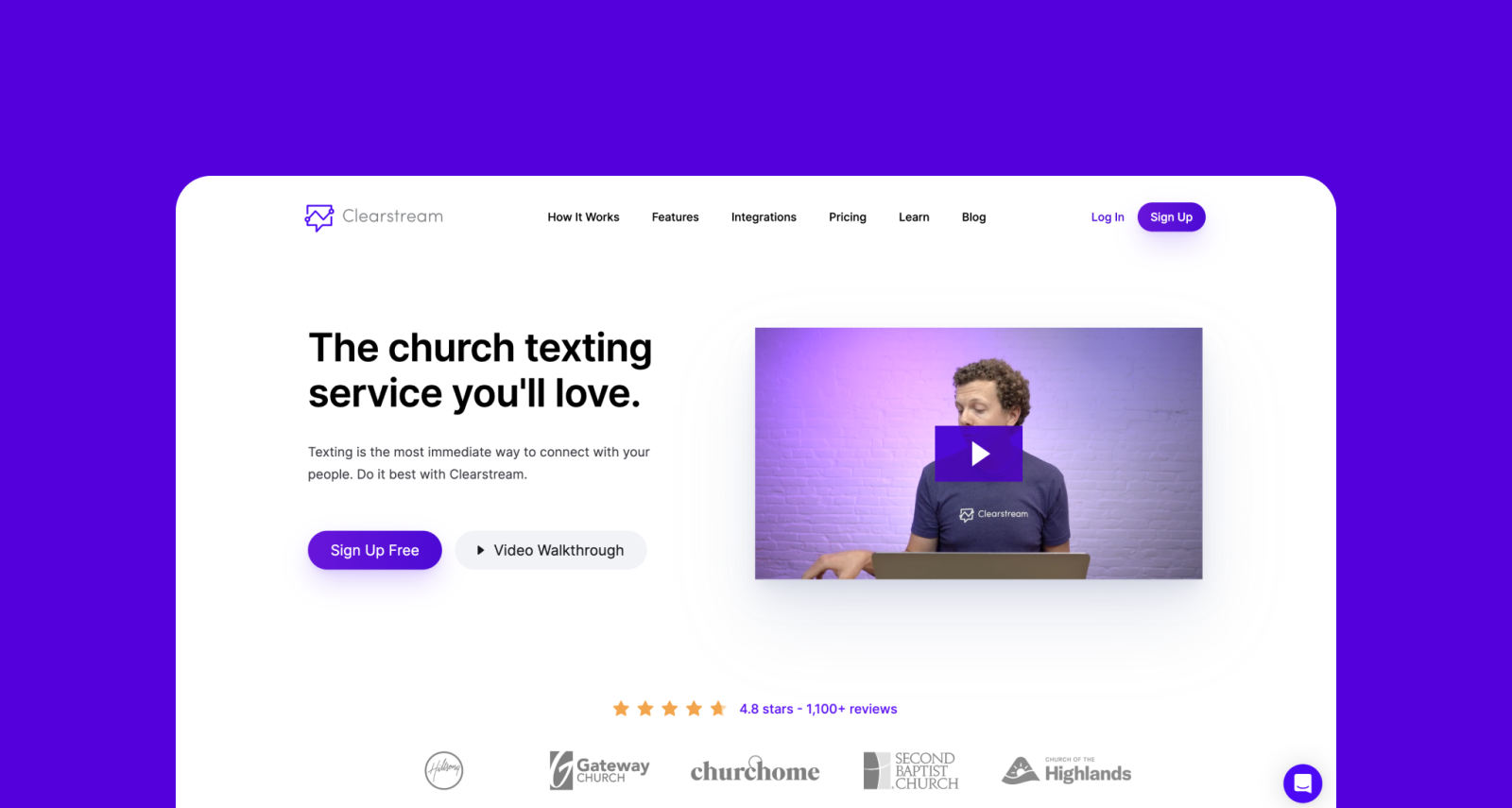Click the first orange rating star
1512x808 pixels.
tap(621, 708)
